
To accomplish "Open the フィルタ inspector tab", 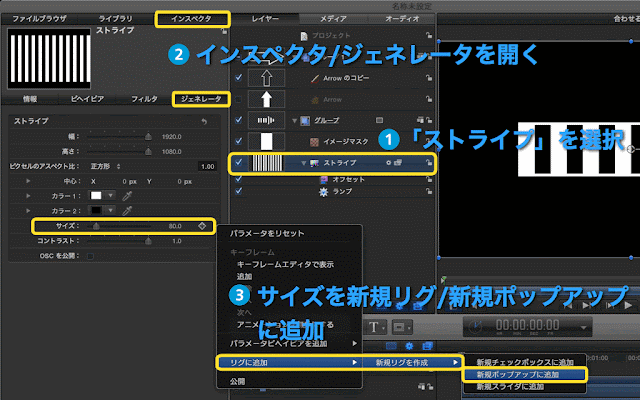I will click(x=144, y=99).
